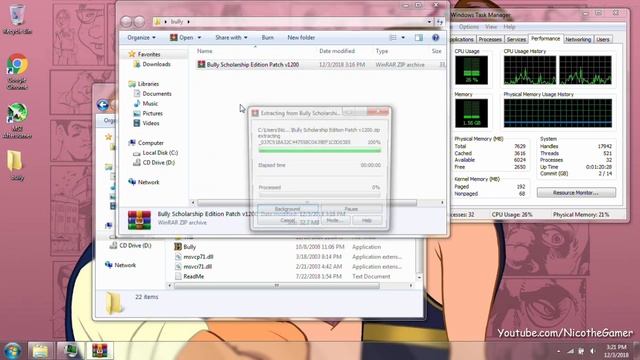640x360 pixels.
Task: Click the network icon in system tray
Action: (570, 351)
